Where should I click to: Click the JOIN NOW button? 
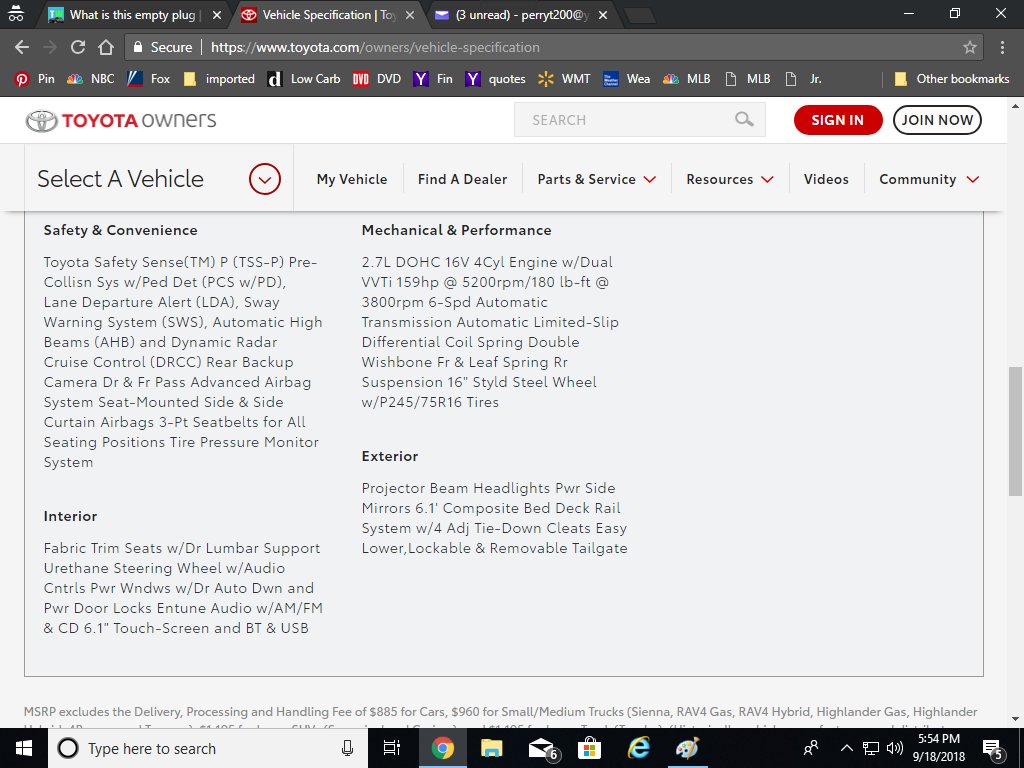(x=937, y=120)
